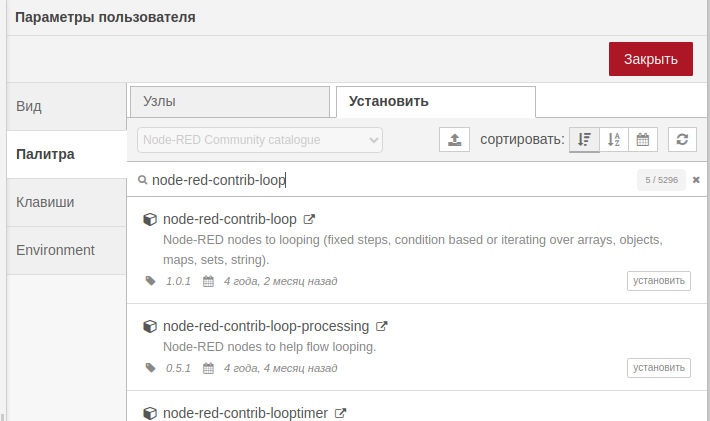The image size is (710, 421).
Task: Install node-red-contrib-loop with установить button
Action: tap(659, 281)
